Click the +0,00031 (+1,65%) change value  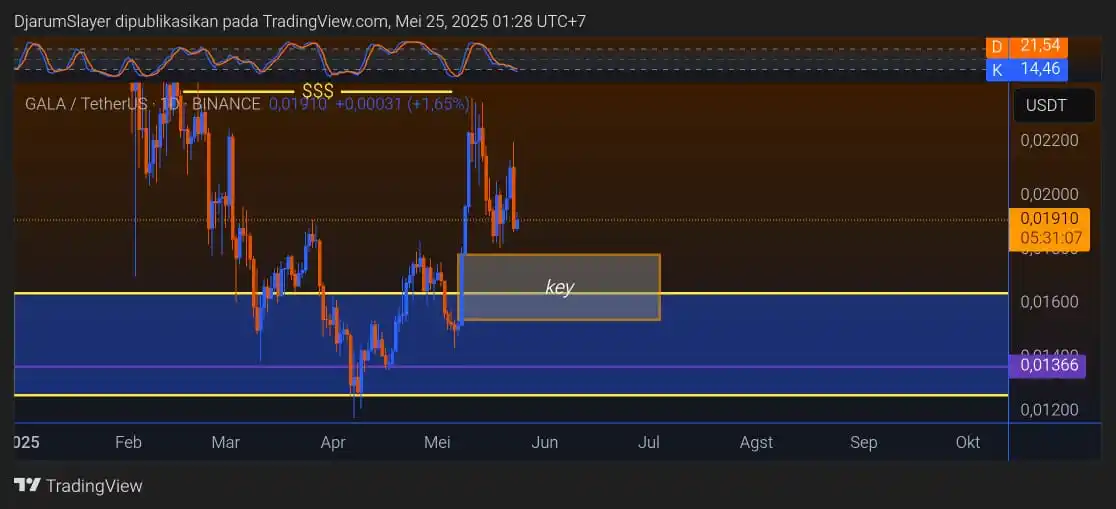[402, 104]
